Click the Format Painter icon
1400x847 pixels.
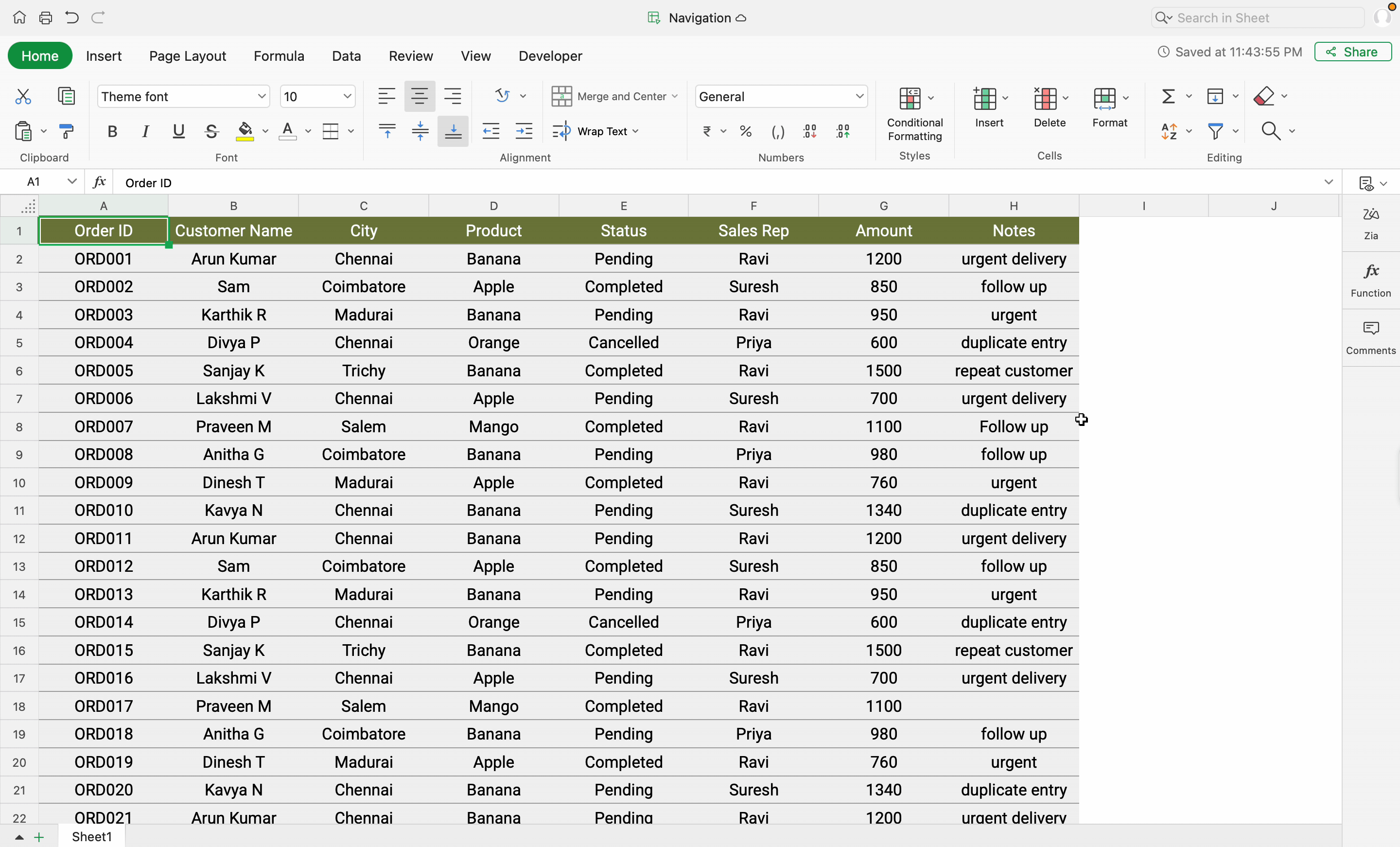pos(67,131)
